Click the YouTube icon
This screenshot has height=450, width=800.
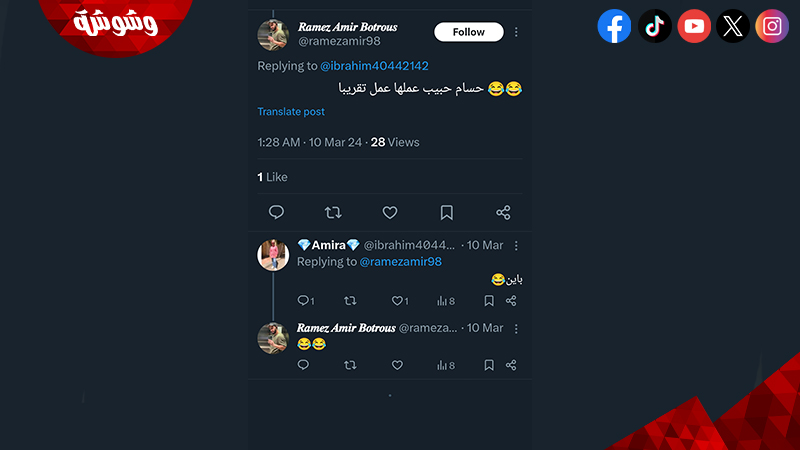[x=694, y=26]
